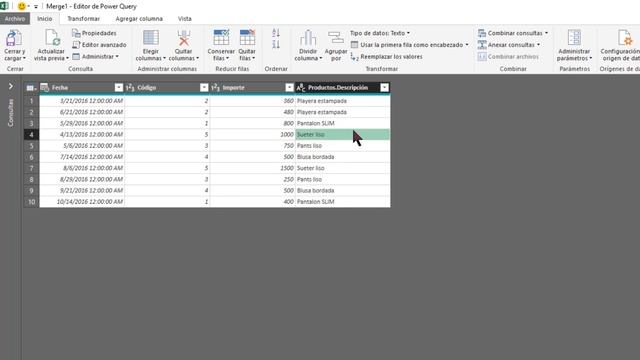The width and height of the screenshot is (640, 360).
Task: Open Combinar consultas menu
Action: 513,33
